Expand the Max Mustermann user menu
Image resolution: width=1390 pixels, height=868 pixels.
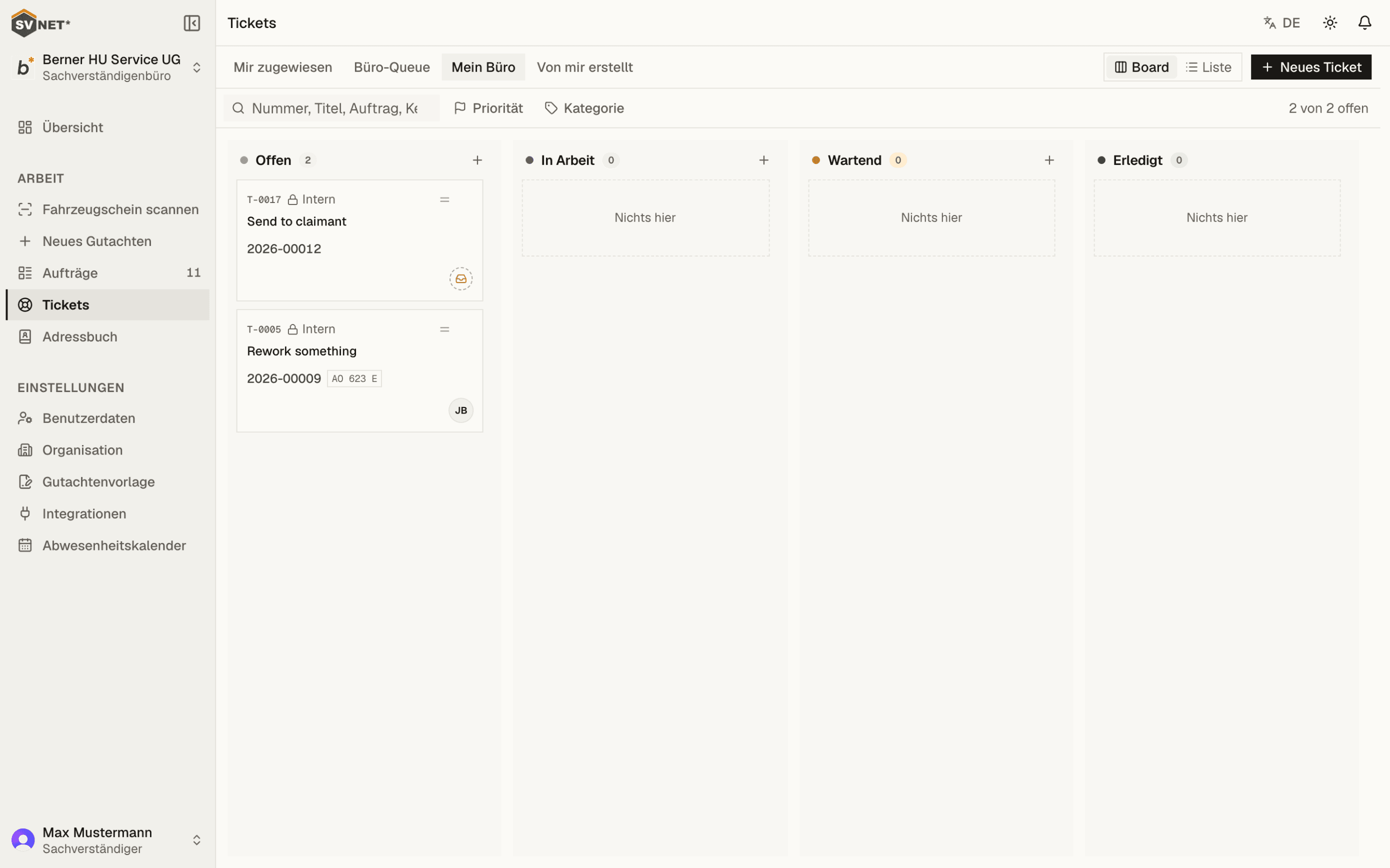[108, 840]
